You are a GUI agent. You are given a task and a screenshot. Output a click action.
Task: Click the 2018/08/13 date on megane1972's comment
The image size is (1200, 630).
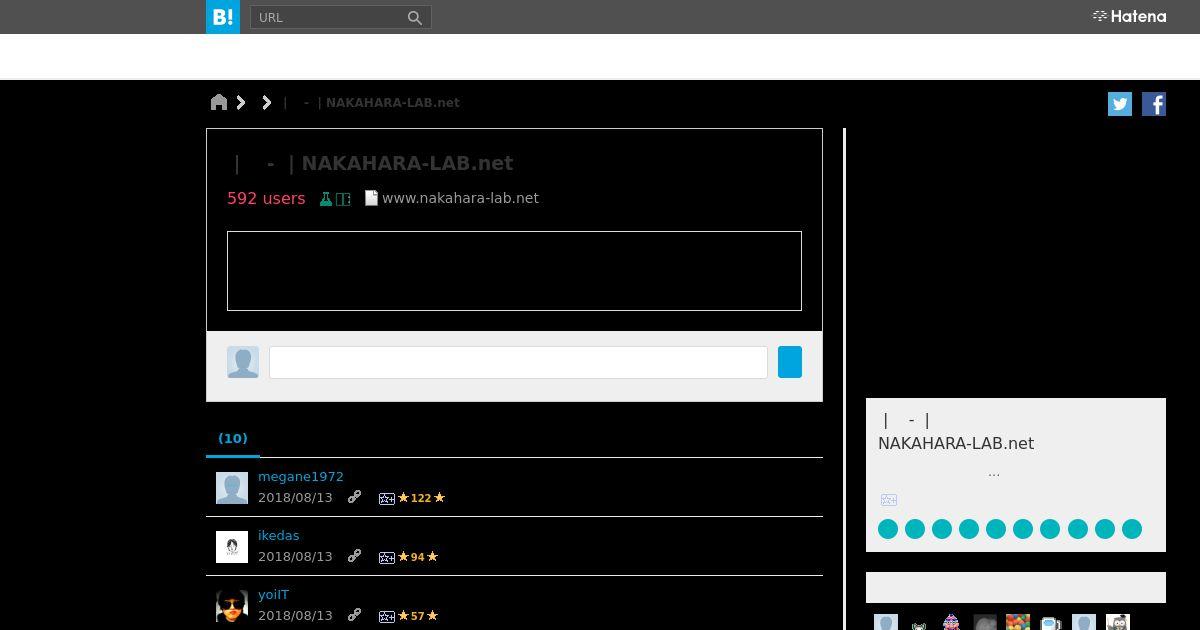pyautogui.click(x=295, y=498)
